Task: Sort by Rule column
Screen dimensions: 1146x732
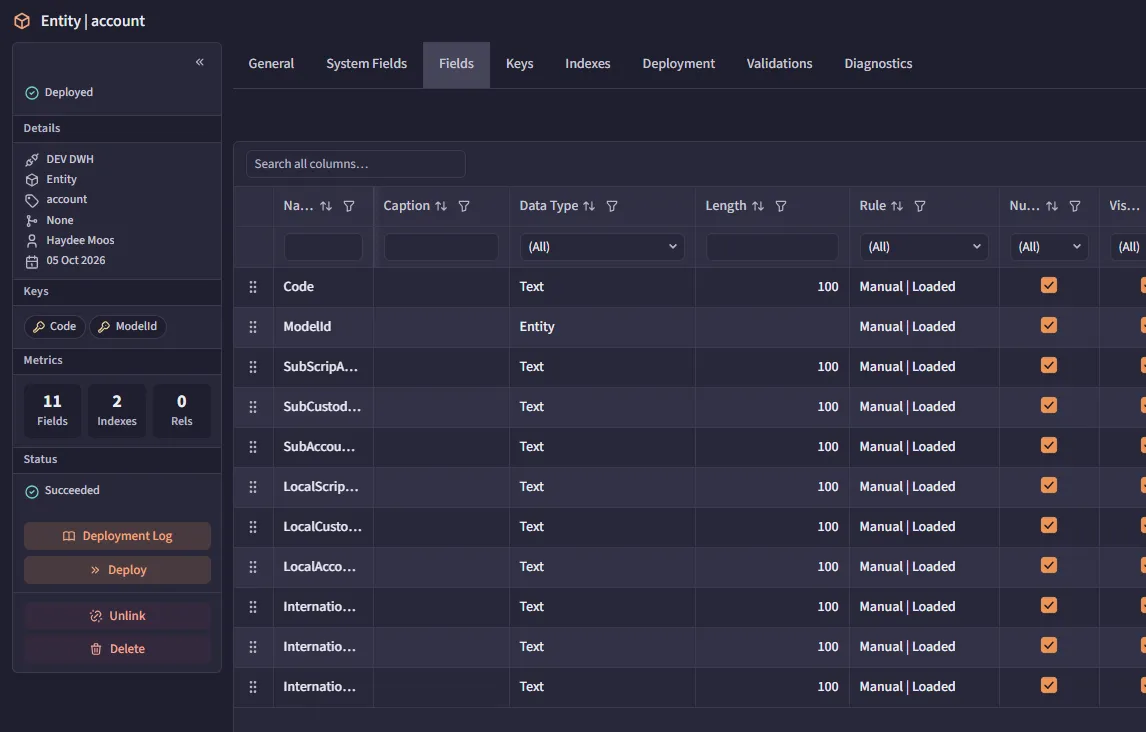Action: tap(897, 206)
